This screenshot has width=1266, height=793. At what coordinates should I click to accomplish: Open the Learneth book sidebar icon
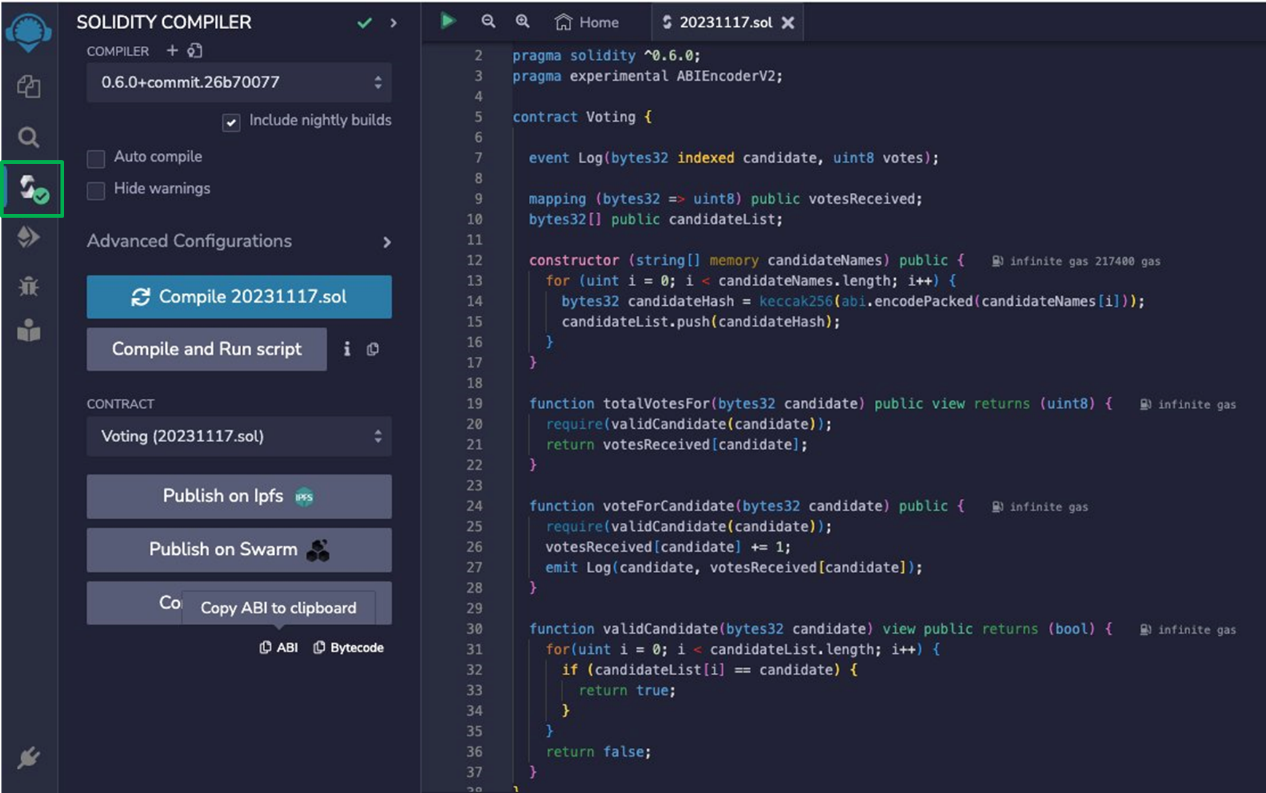[x=29, y=332]
